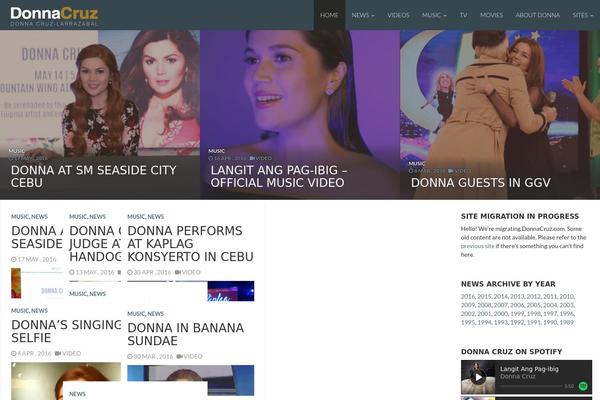Click '30 MAR , 2016' date text
Viewport: 600px width, 400px height.
point(153,356)
